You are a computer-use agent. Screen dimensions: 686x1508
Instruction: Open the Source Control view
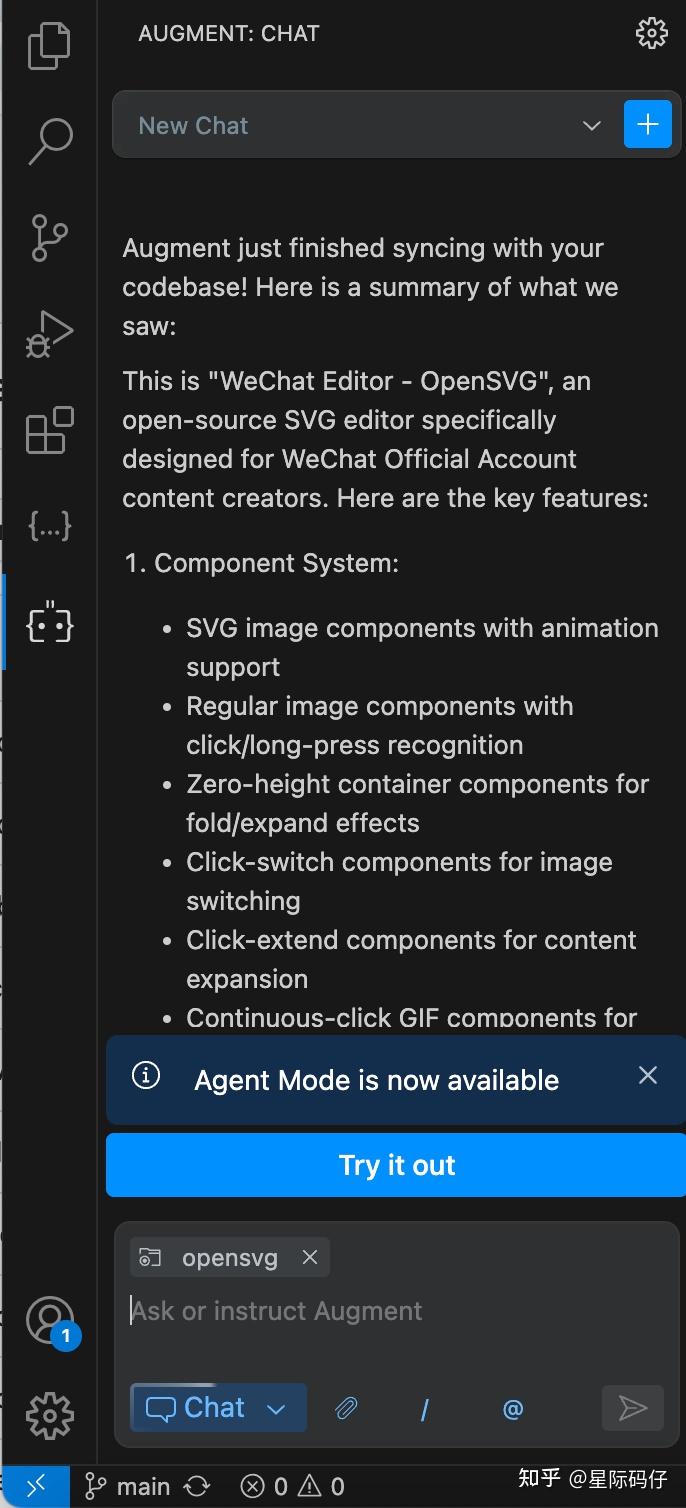(x=49, y=238)
